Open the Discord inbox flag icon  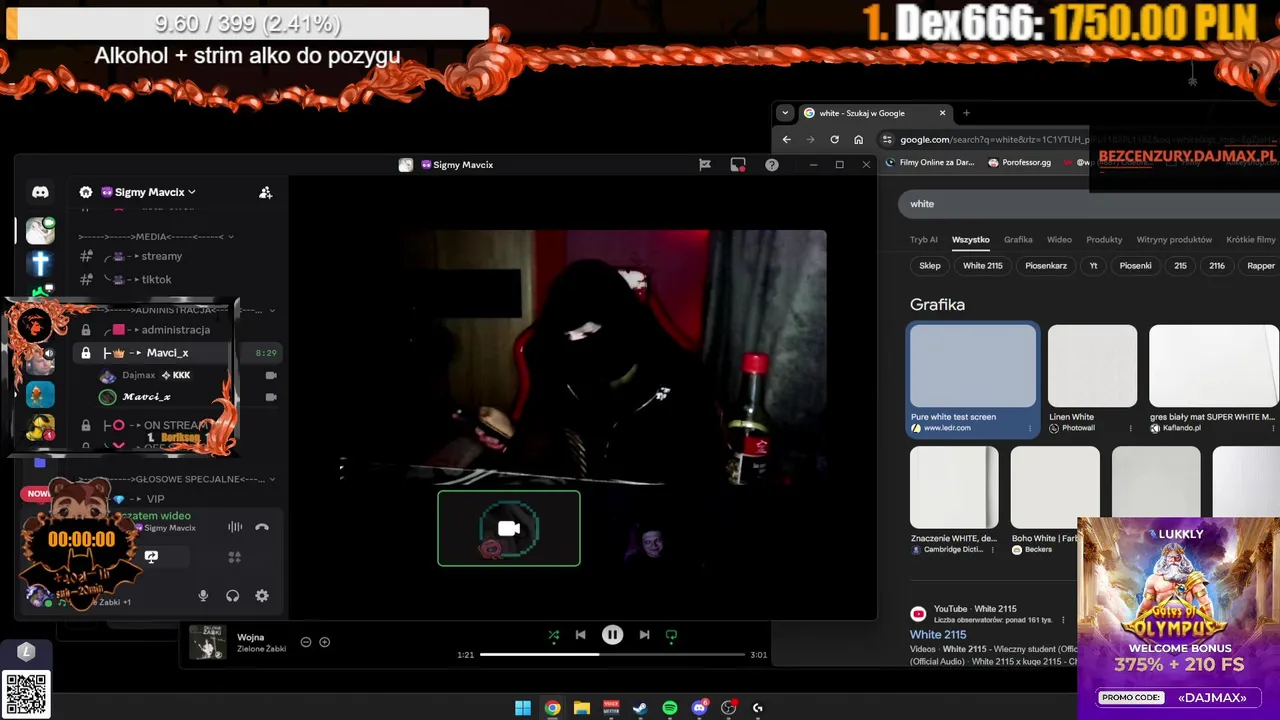pos(705,165)
